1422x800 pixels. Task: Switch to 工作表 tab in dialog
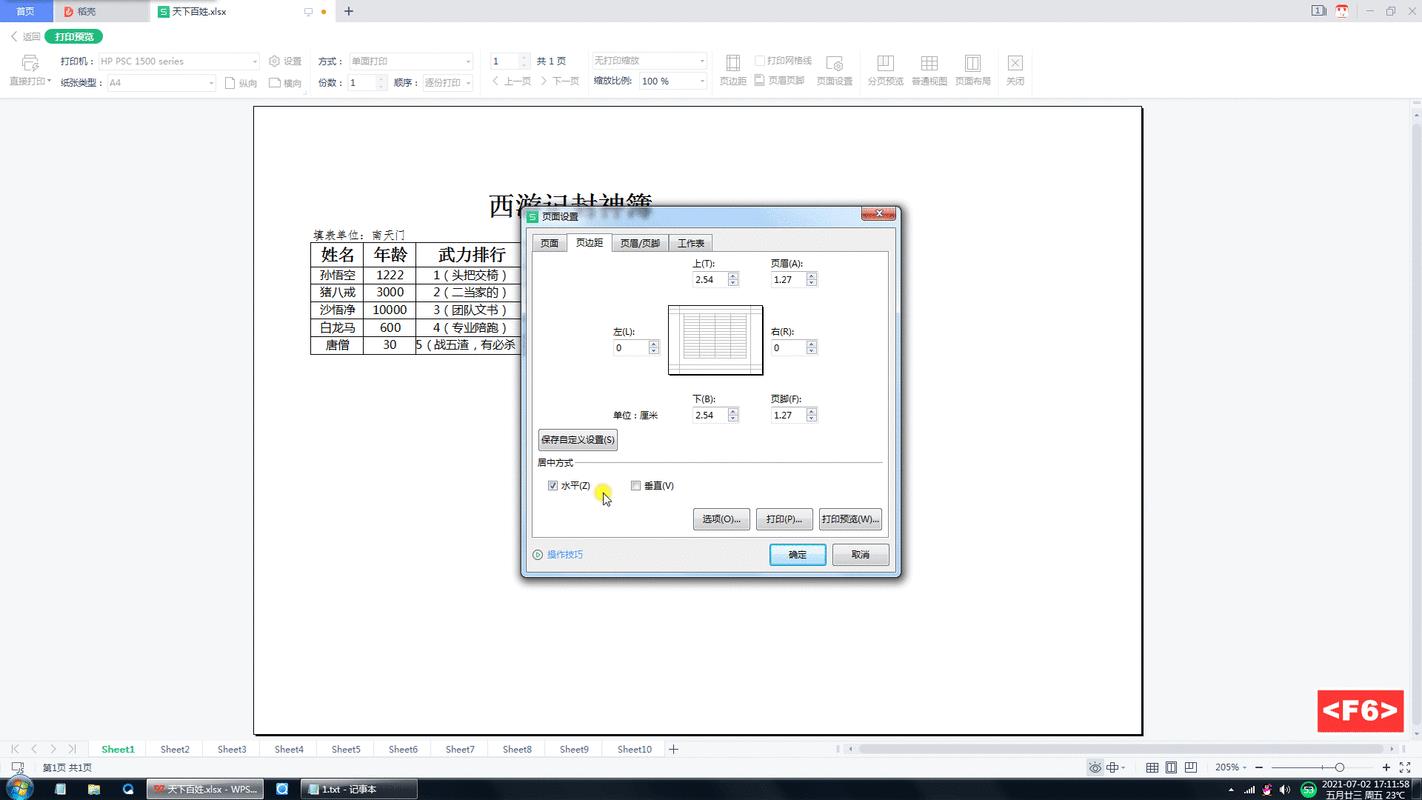(x=691, y=243)
